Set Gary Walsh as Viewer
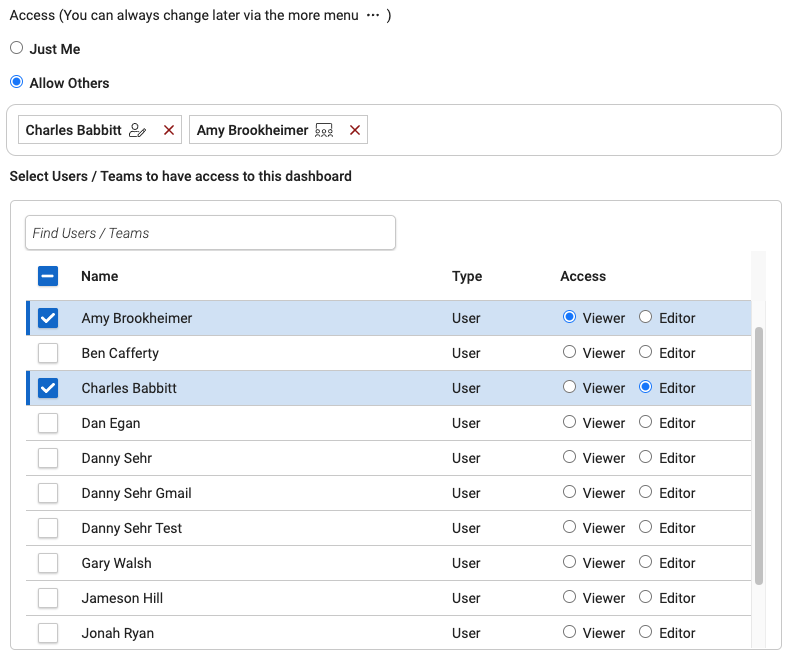This screenshot has height=658, width=791. (x=569, y=562)
